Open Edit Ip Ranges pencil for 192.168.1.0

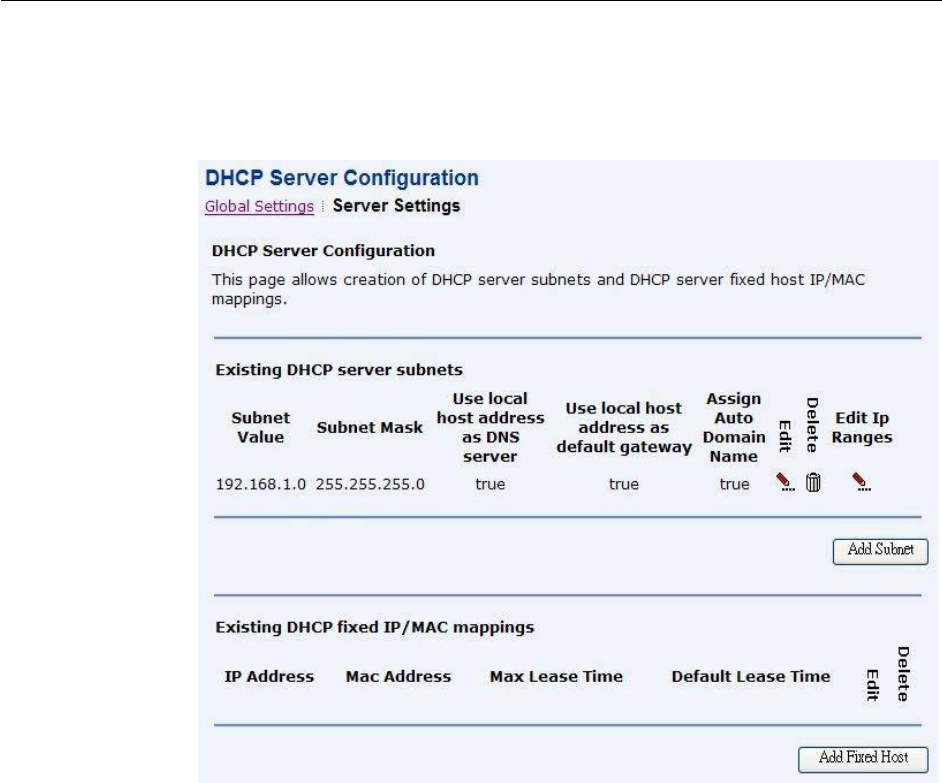[861, 482]
